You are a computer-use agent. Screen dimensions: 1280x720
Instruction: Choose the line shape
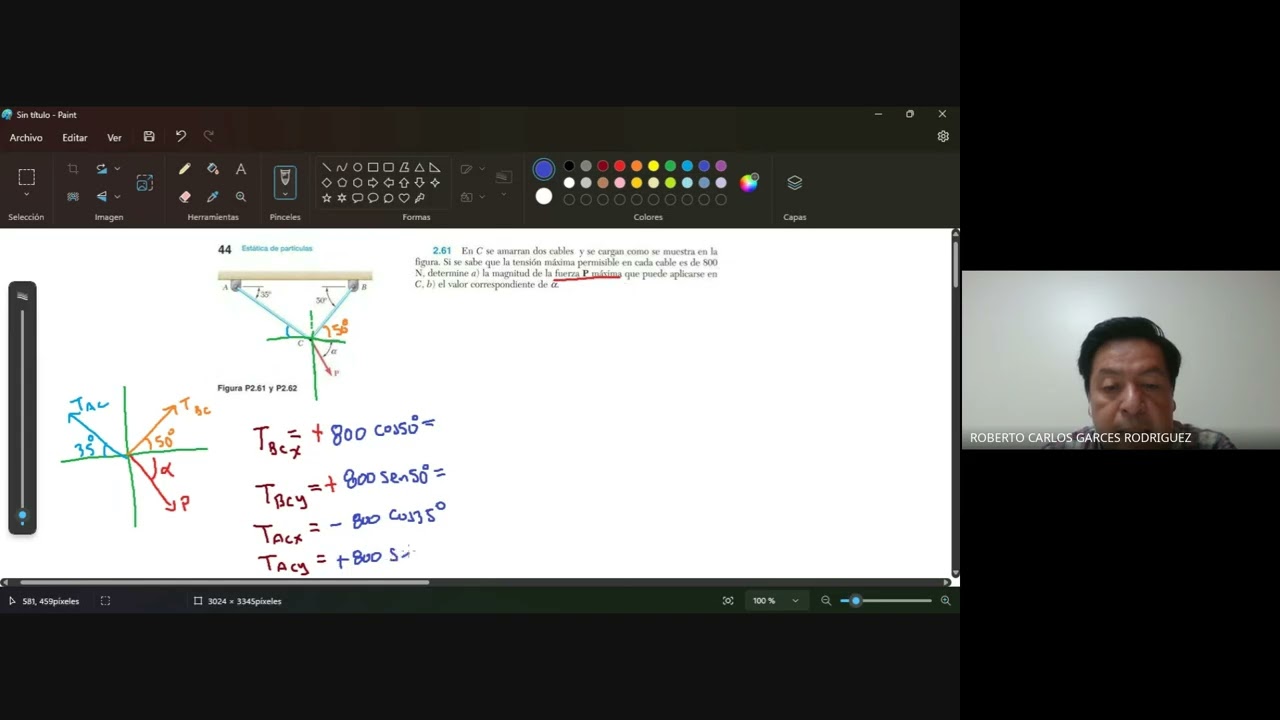coord(326,167)
